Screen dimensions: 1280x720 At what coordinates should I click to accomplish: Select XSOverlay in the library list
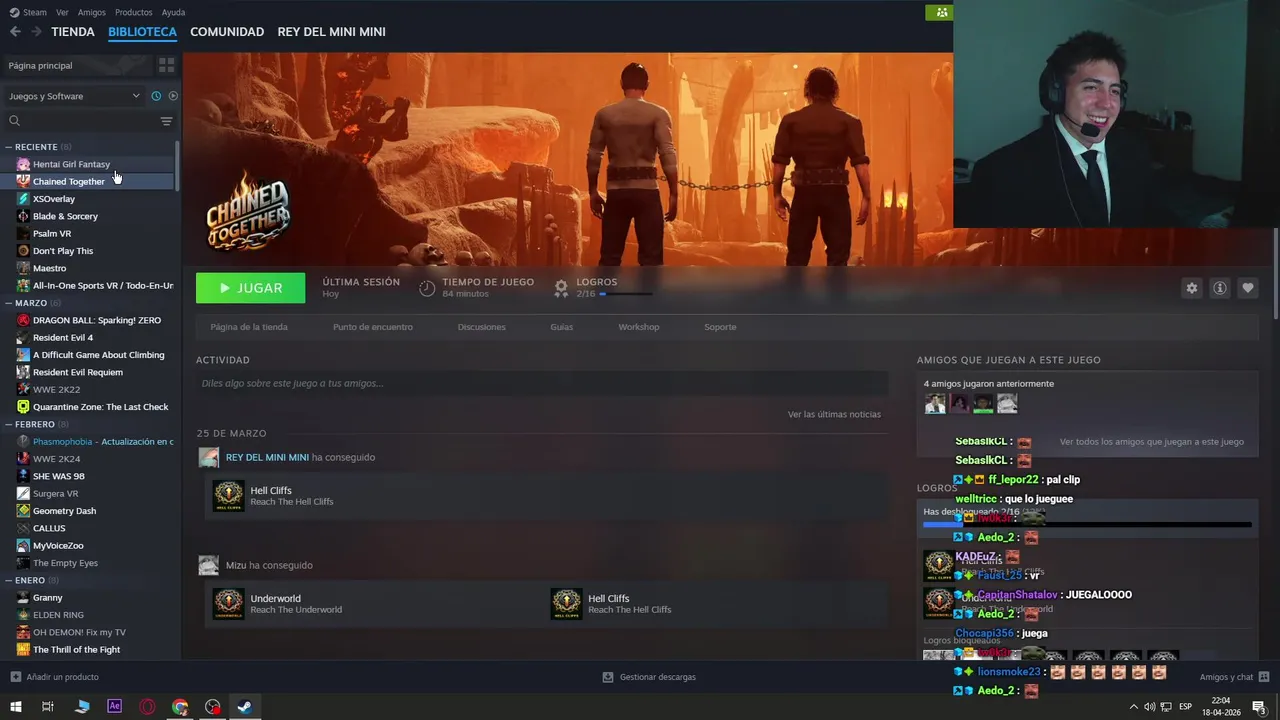[54, 199]
